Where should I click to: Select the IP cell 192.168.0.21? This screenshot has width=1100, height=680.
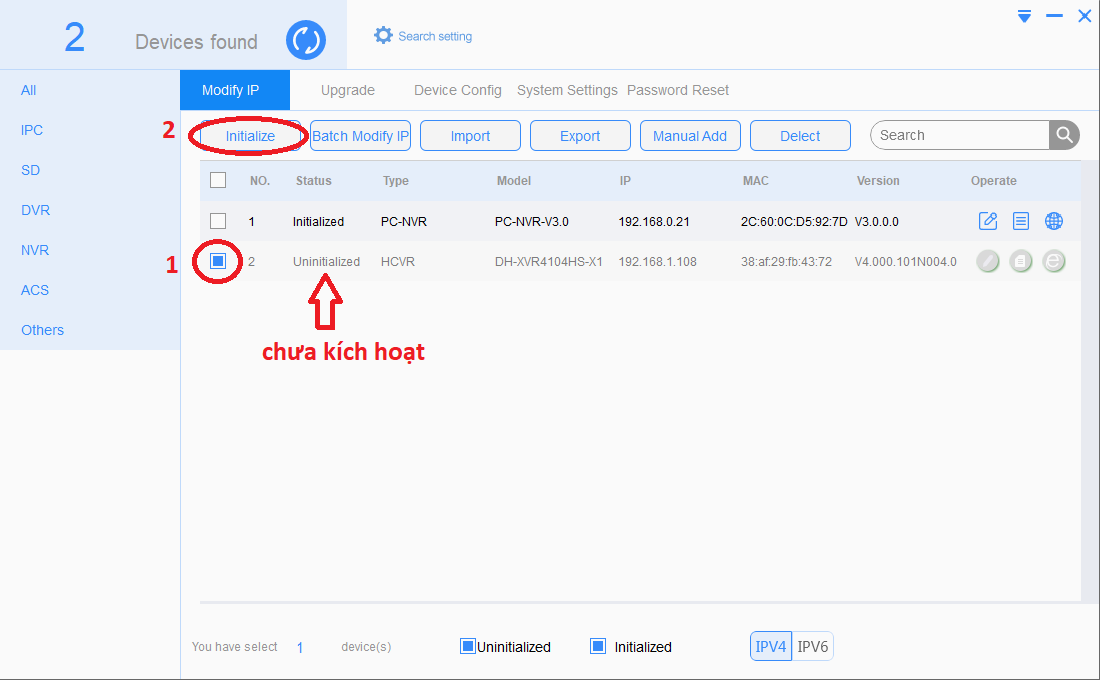pyautogui.click(x=654, y=222)
